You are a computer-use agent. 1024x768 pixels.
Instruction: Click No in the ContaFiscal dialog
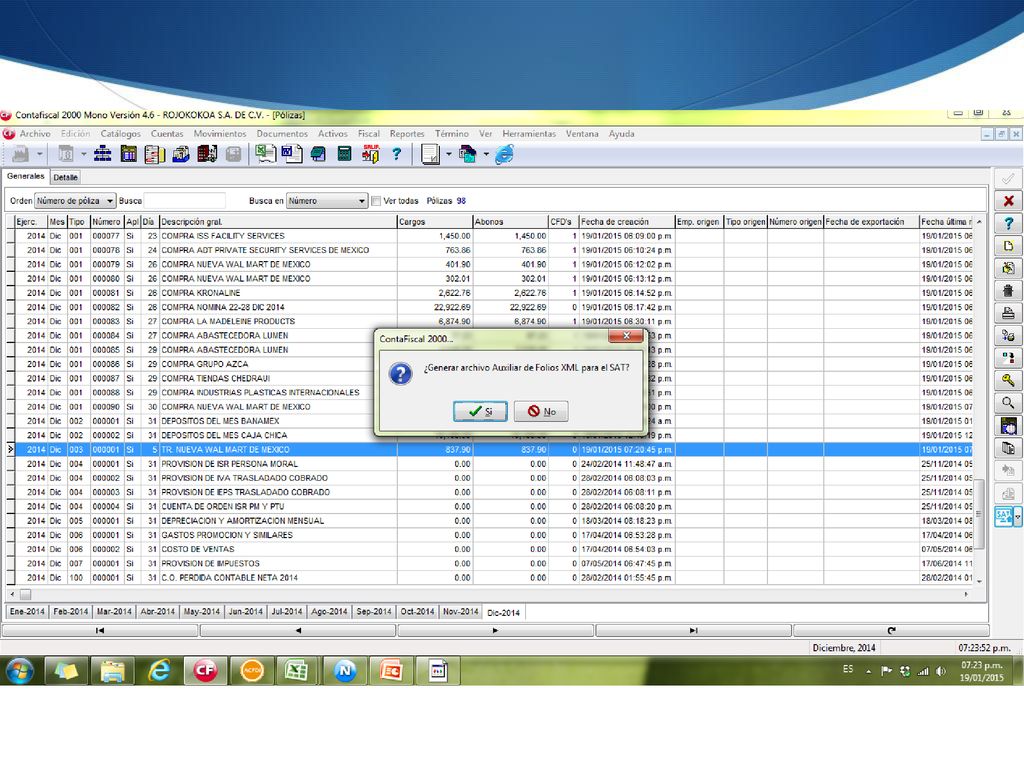point(541,411)
